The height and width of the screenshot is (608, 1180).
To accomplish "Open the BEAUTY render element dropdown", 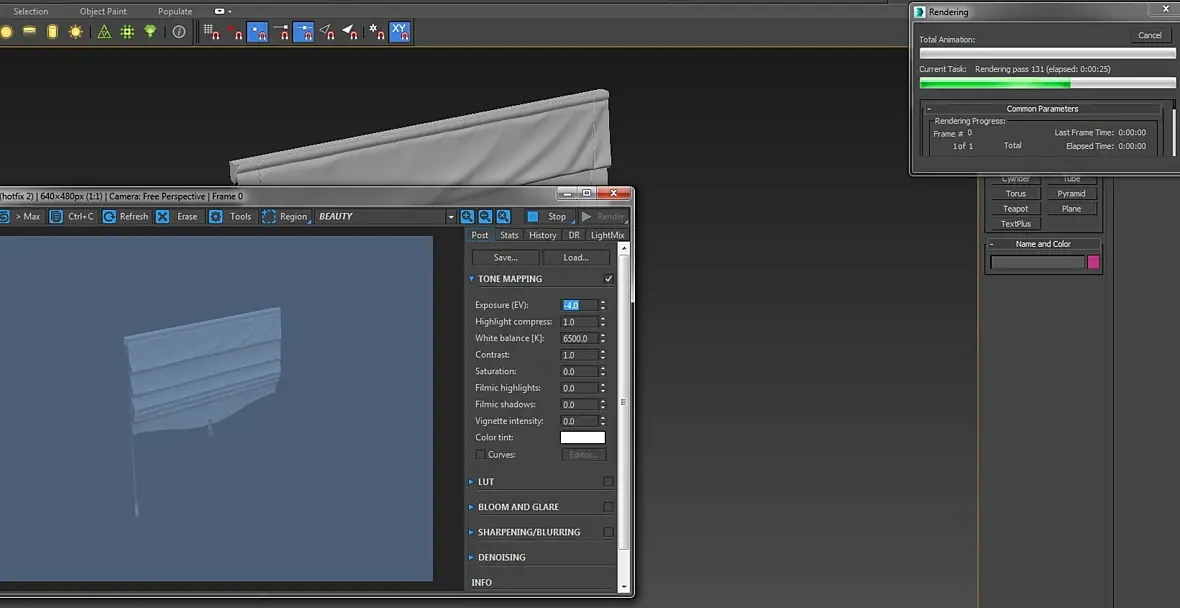I will point(386,217).
